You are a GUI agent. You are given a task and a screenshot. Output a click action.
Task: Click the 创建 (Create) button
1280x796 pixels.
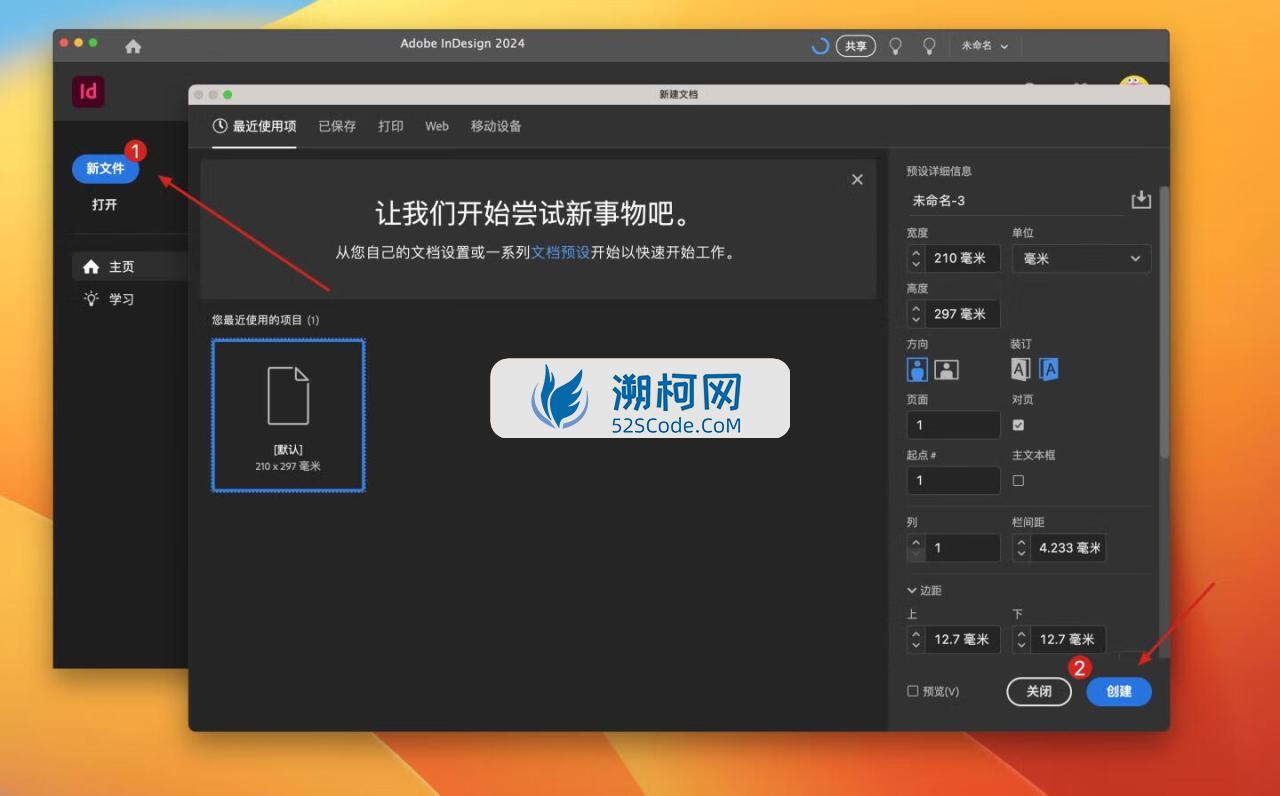click(x=1119, y=691)
